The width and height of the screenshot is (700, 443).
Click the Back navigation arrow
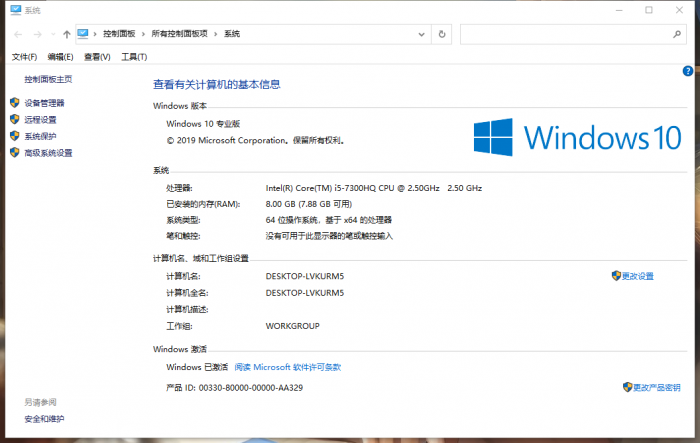18,34
